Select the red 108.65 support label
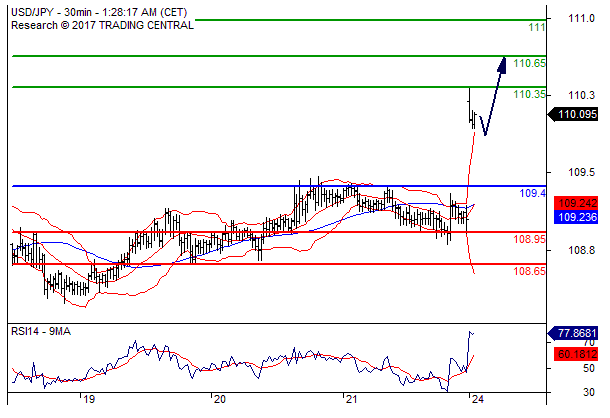This screenshot has width=610, height=418. tap(529, 271)
